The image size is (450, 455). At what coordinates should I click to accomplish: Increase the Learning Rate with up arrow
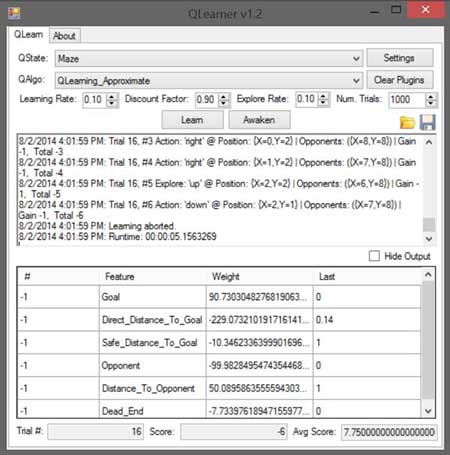(x=112, y=96)
